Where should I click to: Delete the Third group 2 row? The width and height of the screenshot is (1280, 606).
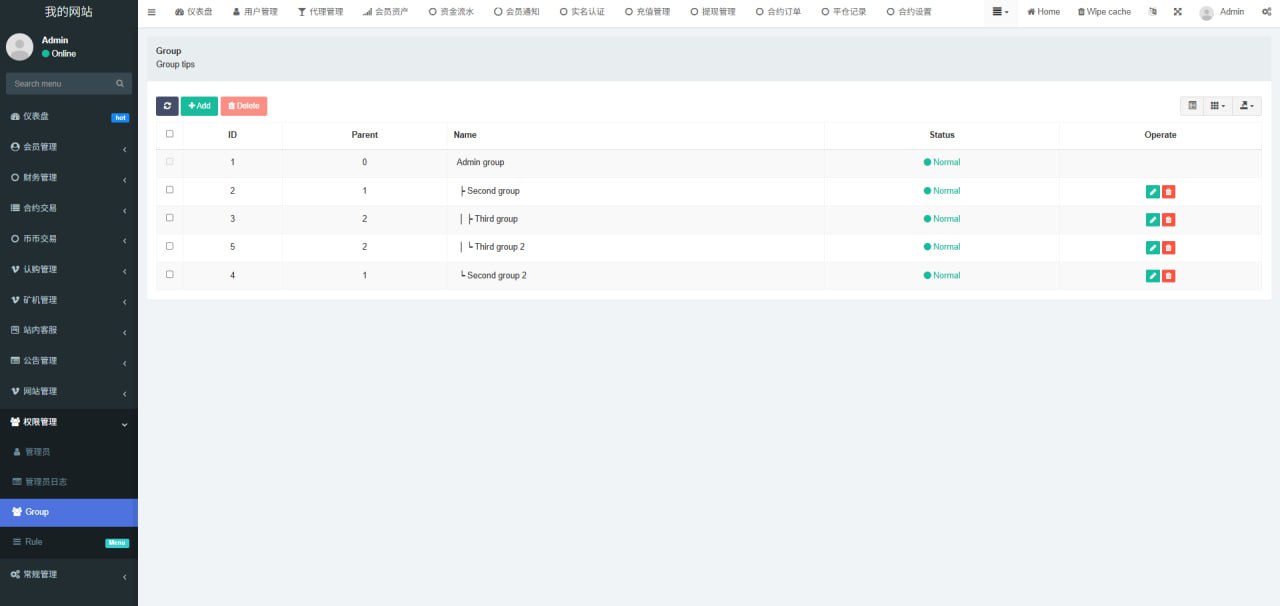click(1168, 248)
